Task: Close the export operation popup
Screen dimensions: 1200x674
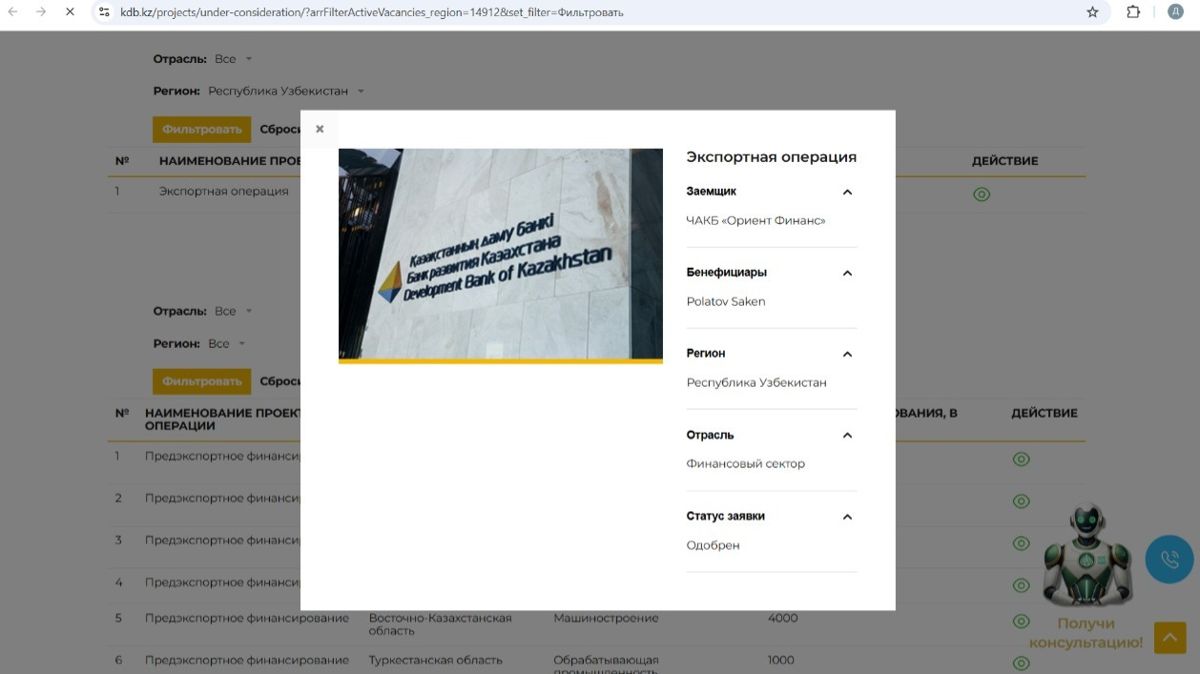Action: 320,129
